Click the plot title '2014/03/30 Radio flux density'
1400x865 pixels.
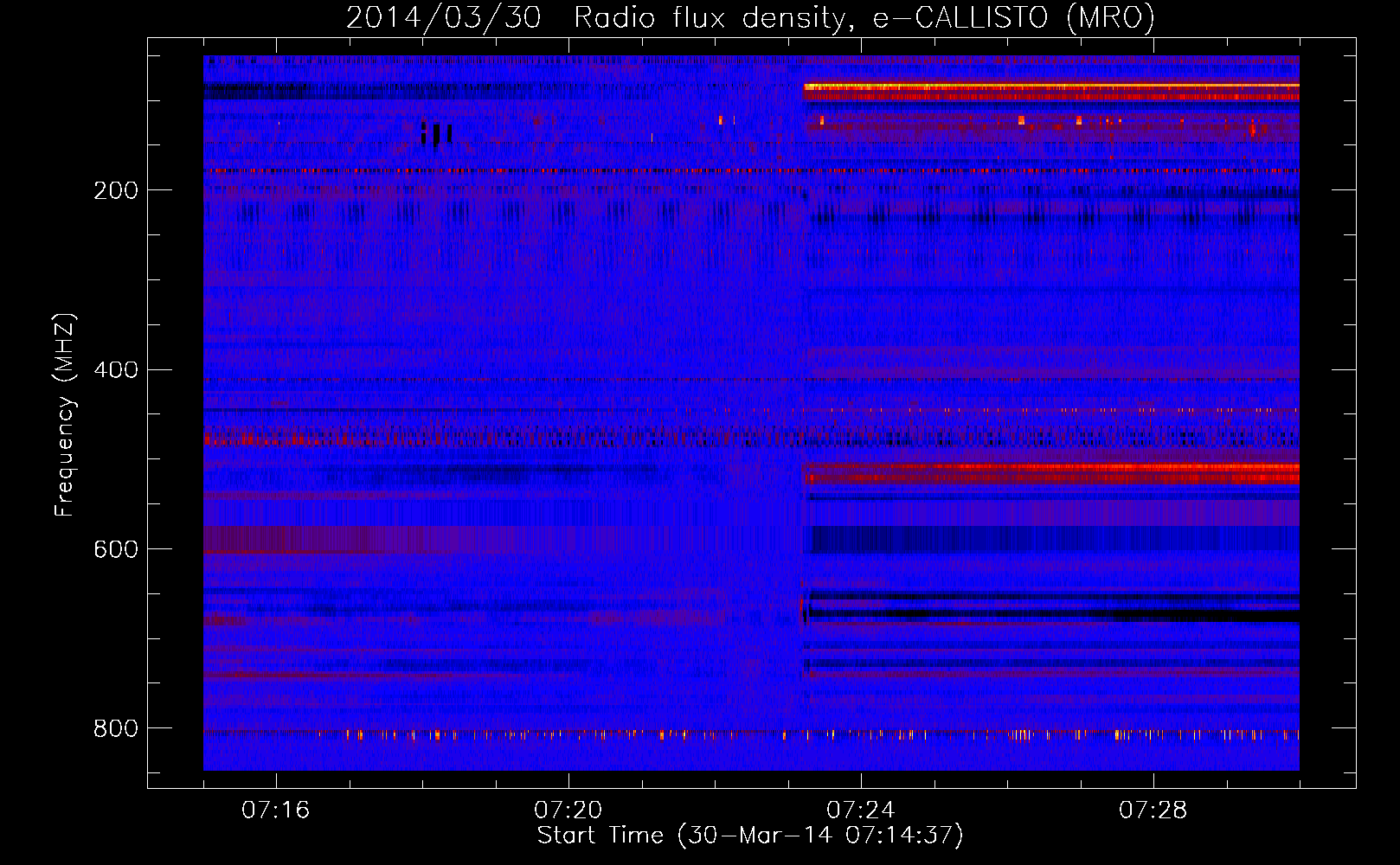750,17
